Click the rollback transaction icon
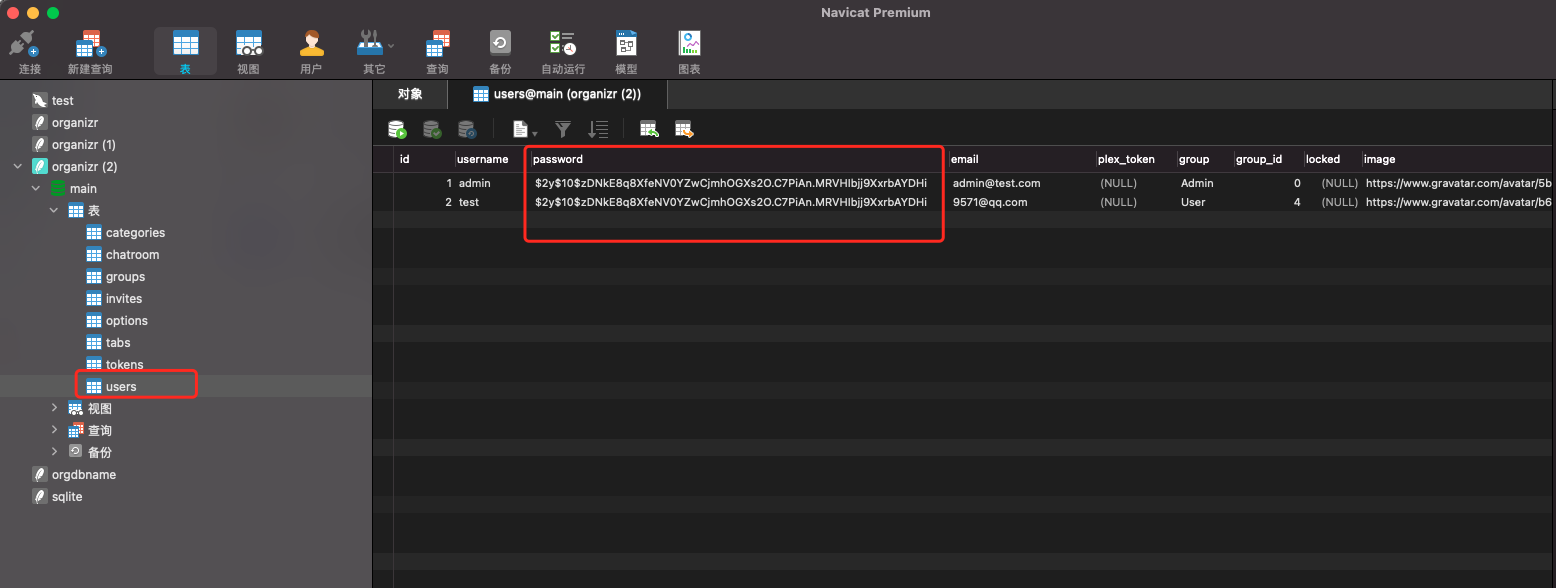 point(467,129)
